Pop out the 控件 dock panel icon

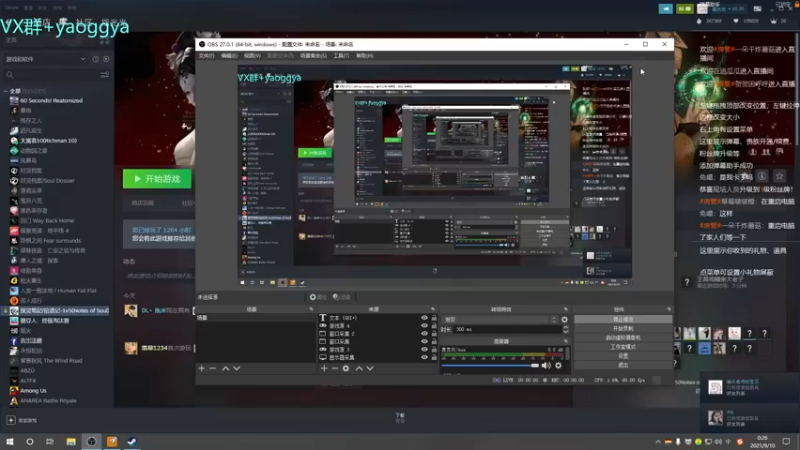coord(669,309)
